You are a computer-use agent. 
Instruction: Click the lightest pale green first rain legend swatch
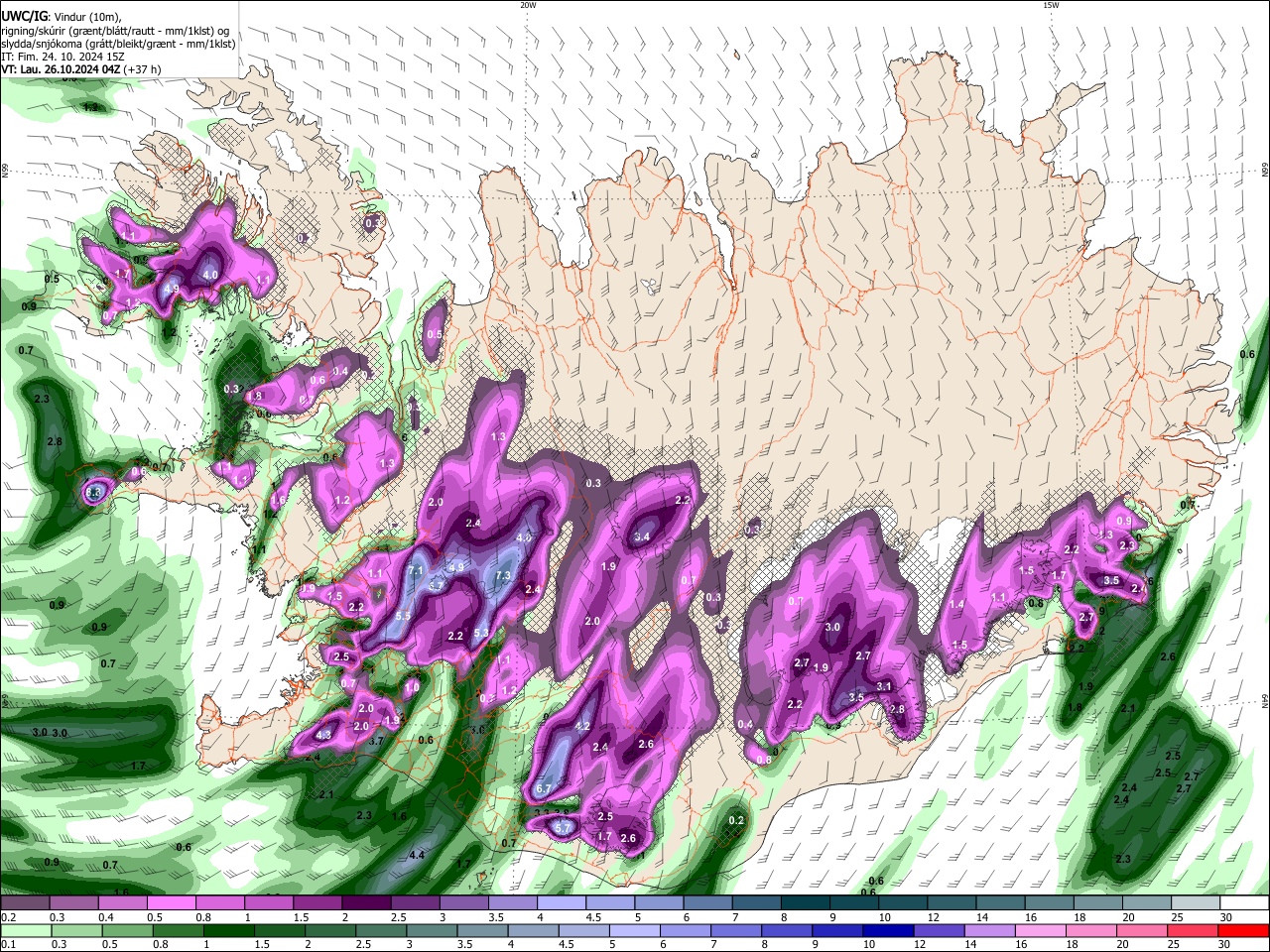[25, 931]
